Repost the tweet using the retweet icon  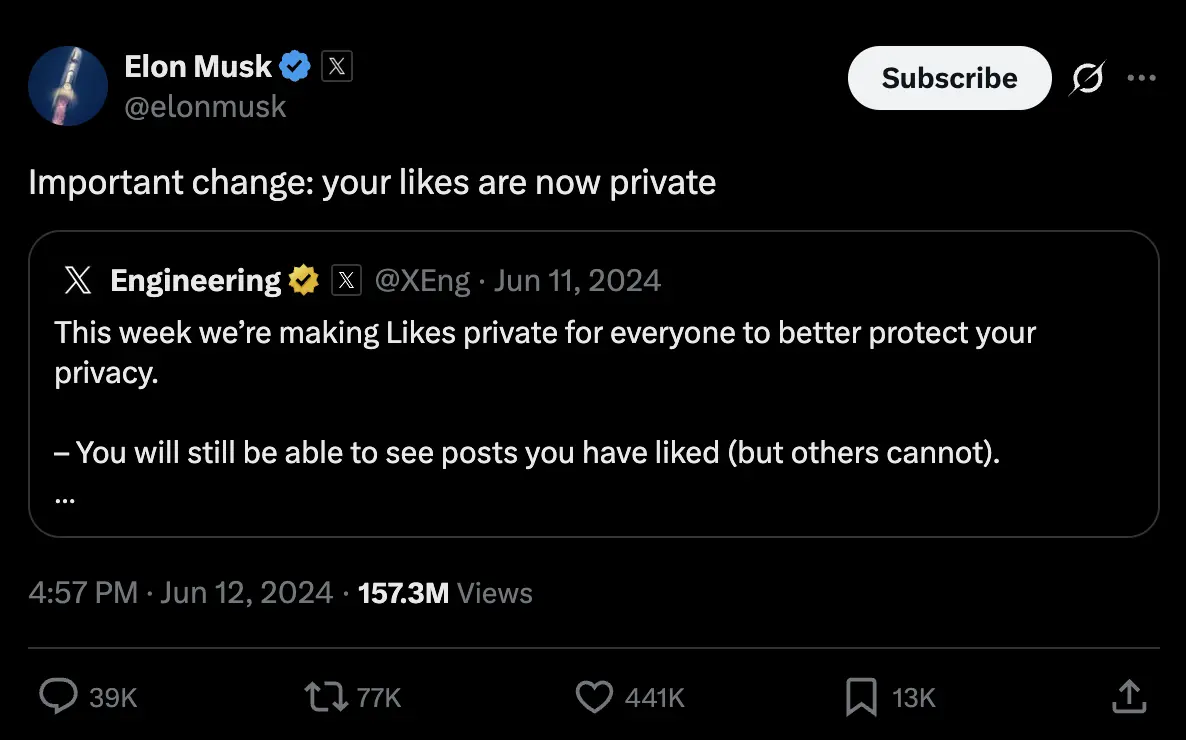[x=327, y=697]
